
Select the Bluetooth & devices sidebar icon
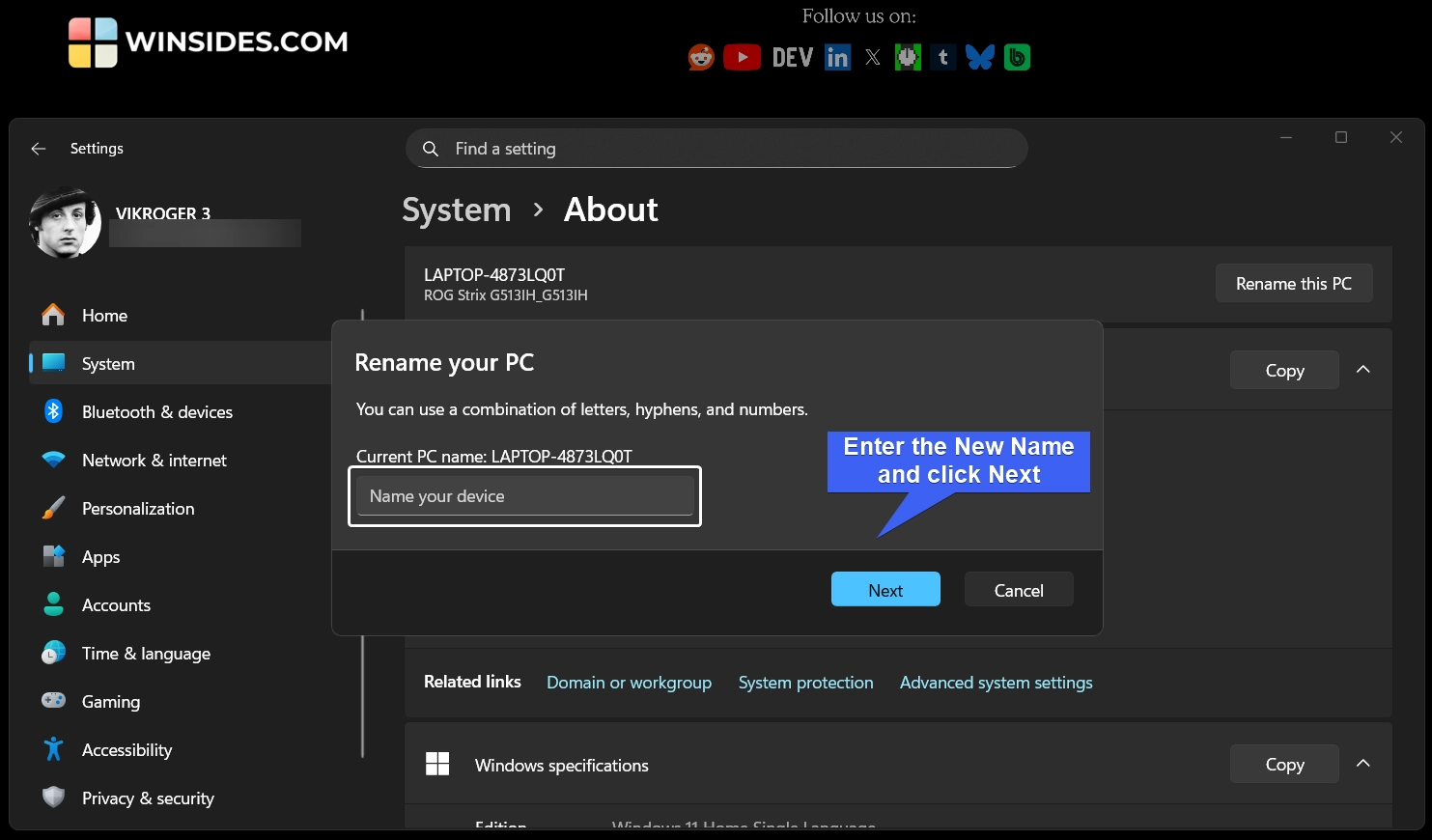click(53, 411)
